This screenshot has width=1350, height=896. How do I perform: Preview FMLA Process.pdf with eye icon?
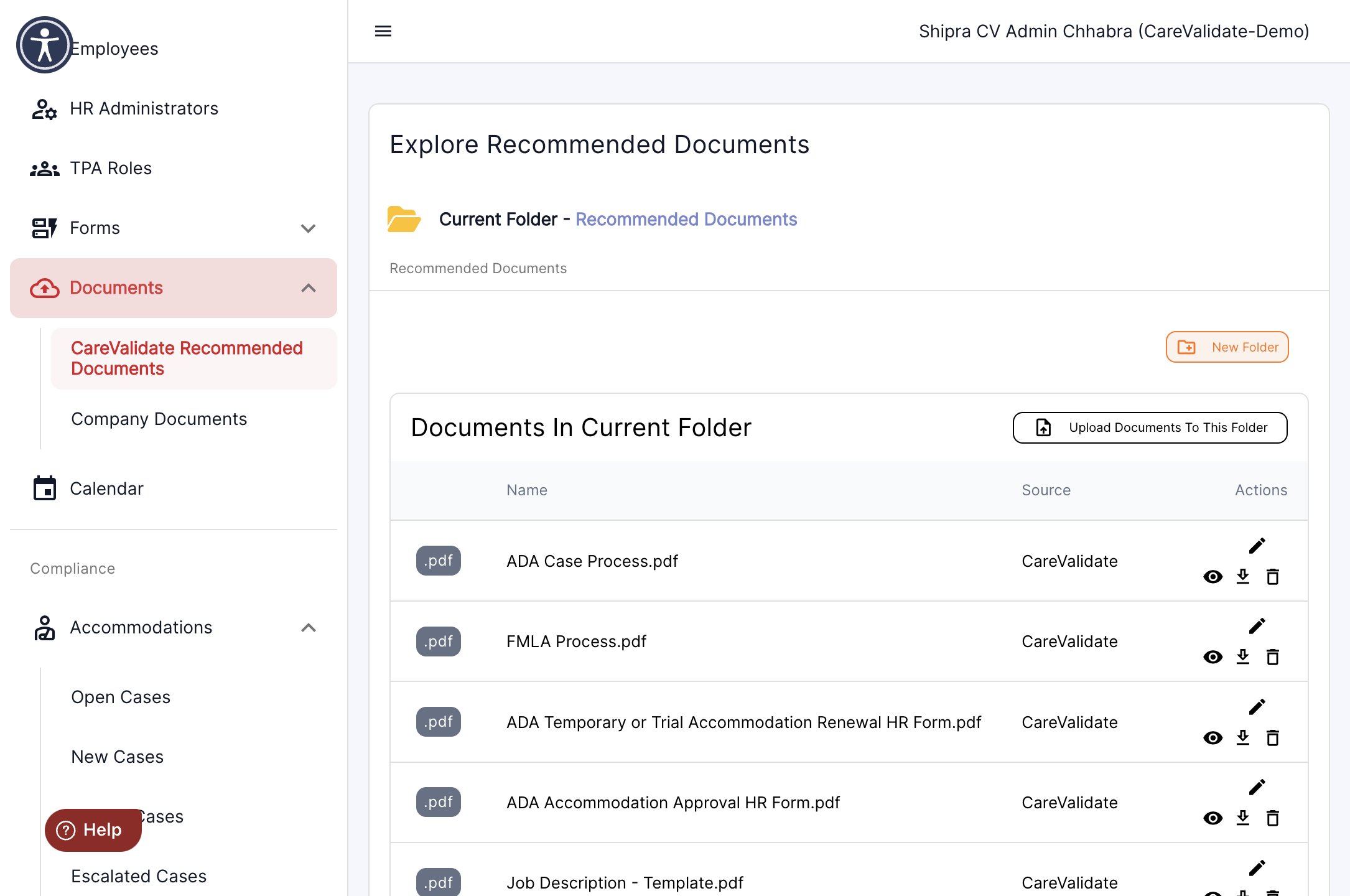[x=1213, y=657]
